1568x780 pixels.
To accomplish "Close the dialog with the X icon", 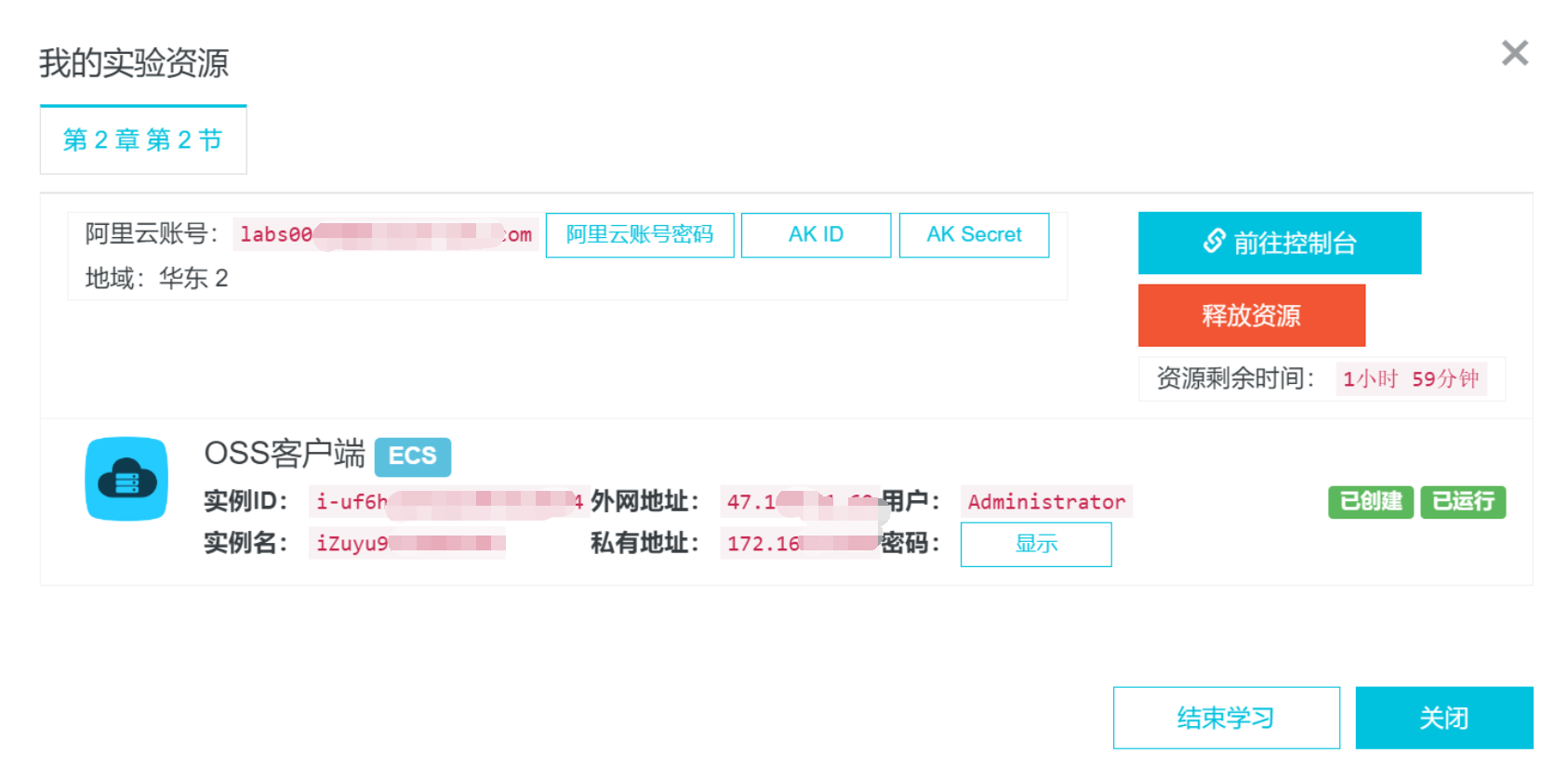I will pyautogui.click(x=1515, y=53).
